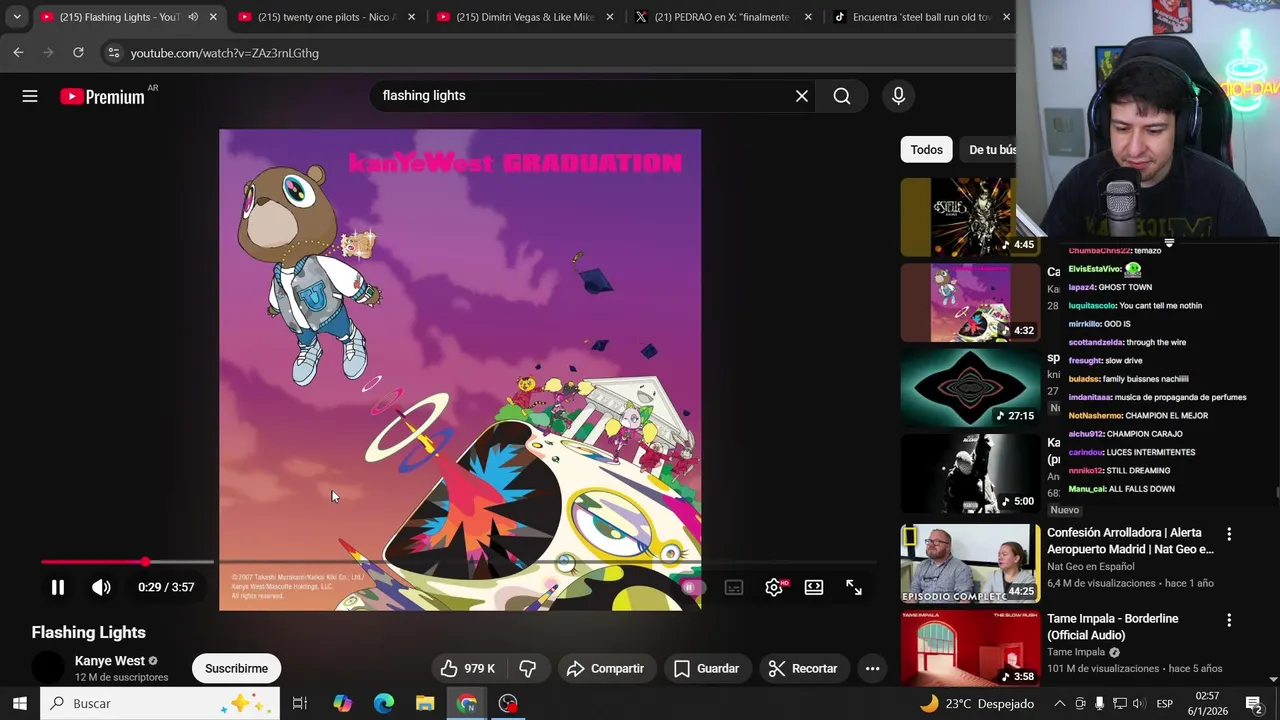Start voice search with microphone icon
The height and width of the screenshot is (720, 1280).
pyautogui.click(x=898, y=96)
